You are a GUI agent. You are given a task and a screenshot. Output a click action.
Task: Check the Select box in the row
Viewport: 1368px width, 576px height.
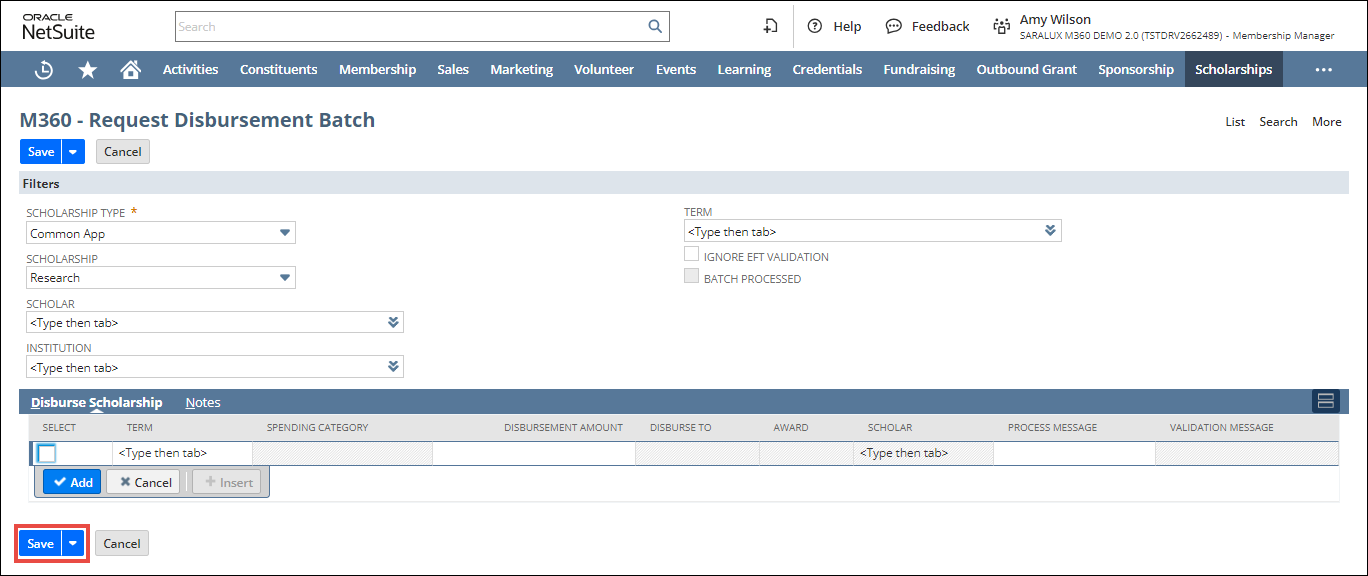click(x=47, y=453)
